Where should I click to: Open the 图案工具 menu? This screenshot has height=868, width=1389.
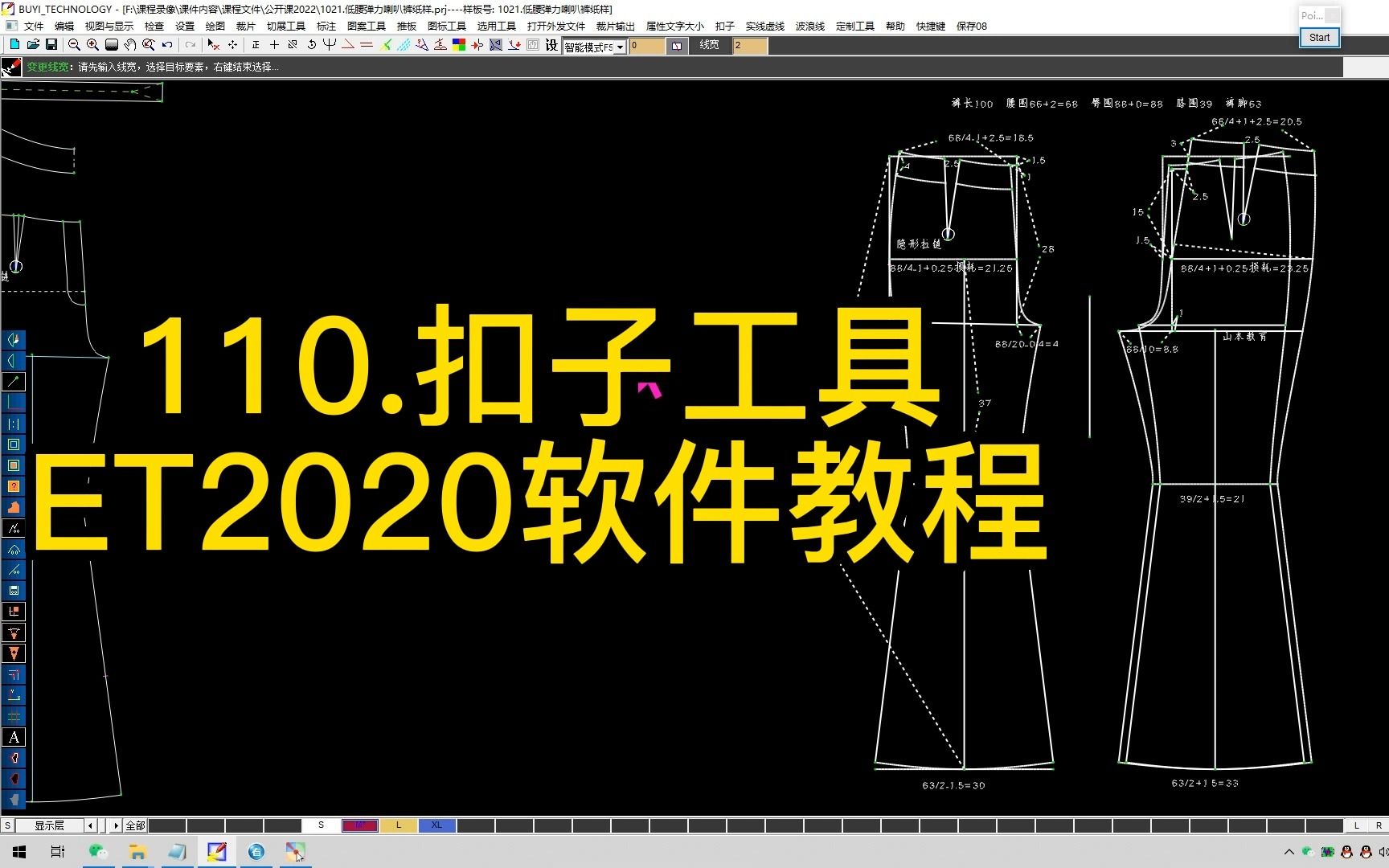click(367, 26)
